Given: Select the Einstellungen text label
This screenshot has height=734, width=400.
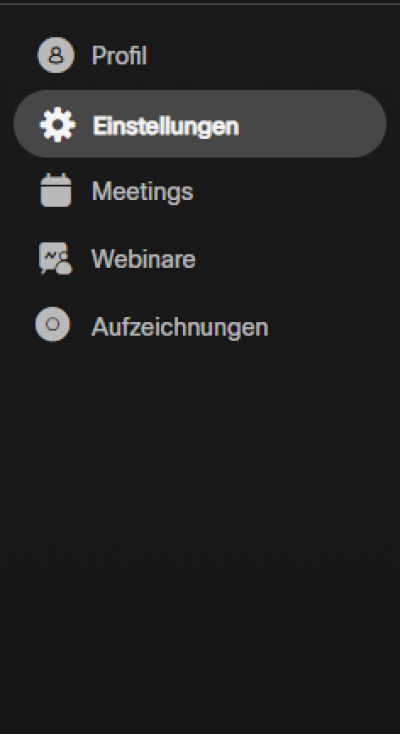Looking at the screenshot, I should 166,126.
